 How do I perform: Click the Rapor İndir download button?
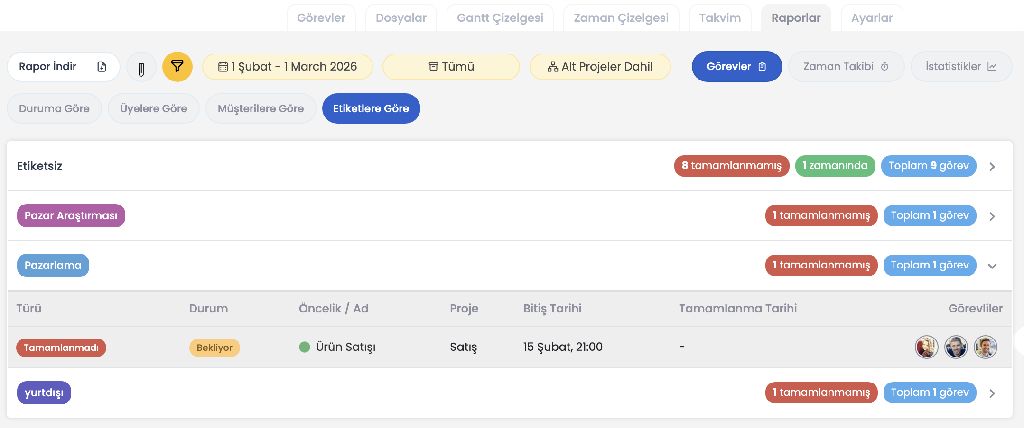63,67
